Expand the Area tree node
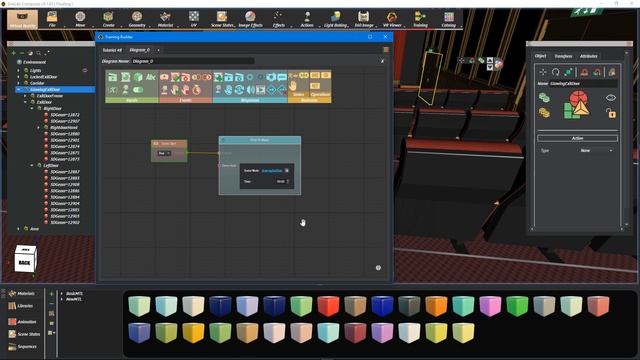This screenshot has width=640, height=360. click(x=18, y=229)
